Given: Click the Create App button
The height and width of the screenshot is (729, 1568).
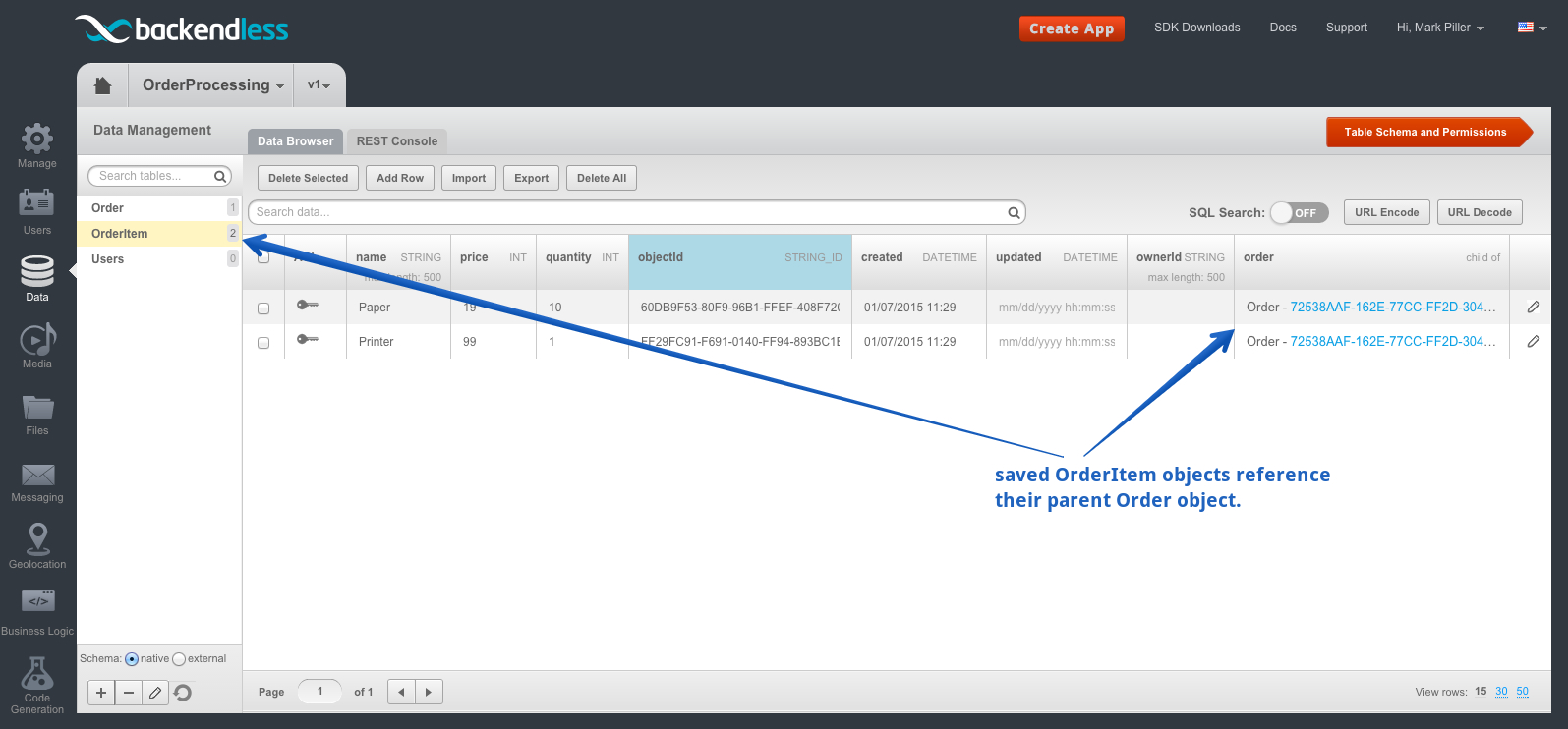Looking at the screenshot, I should (1072, 28).
